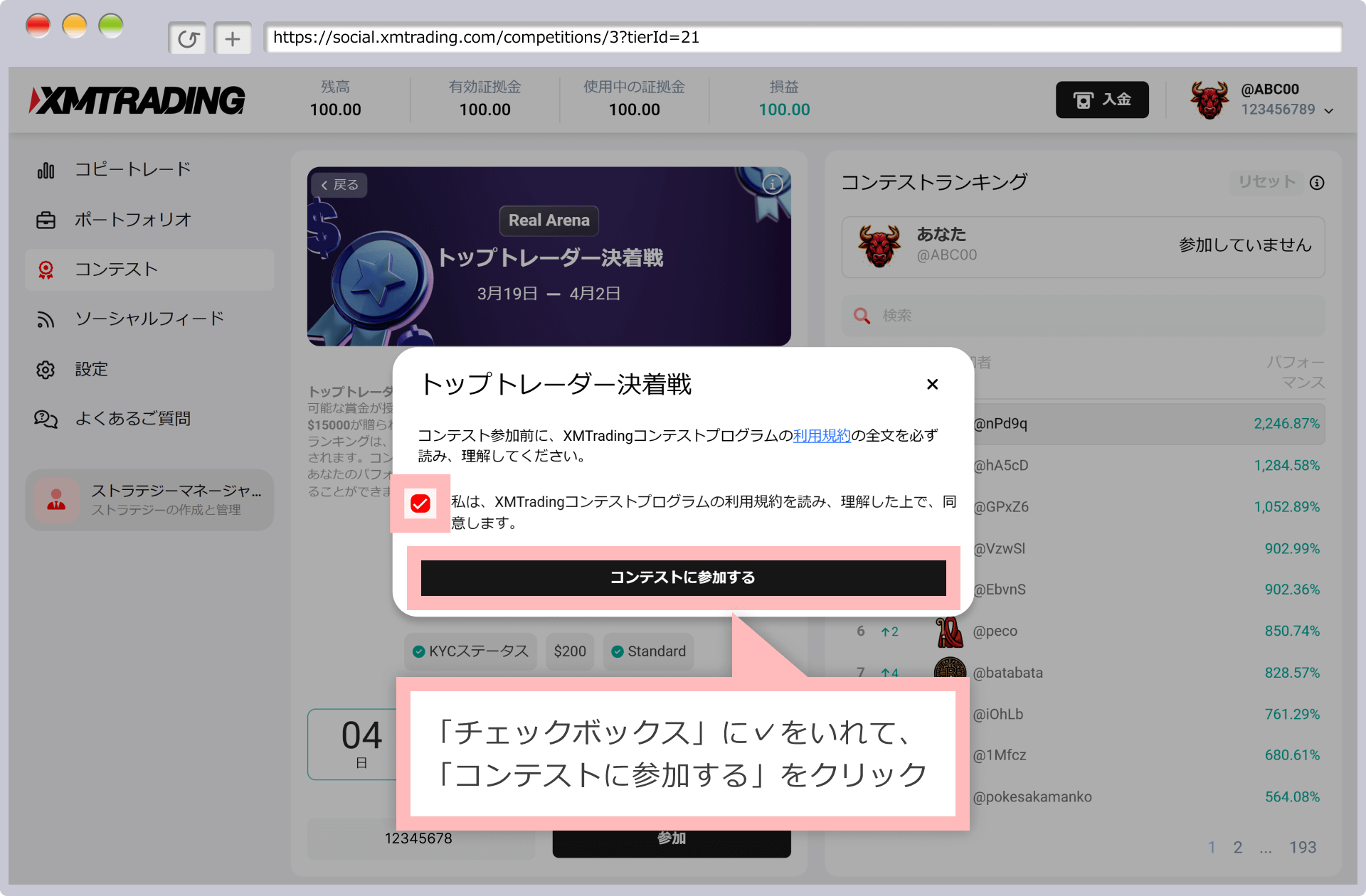
Task: Click the $200 requirement badge
Action: point(570,651)
